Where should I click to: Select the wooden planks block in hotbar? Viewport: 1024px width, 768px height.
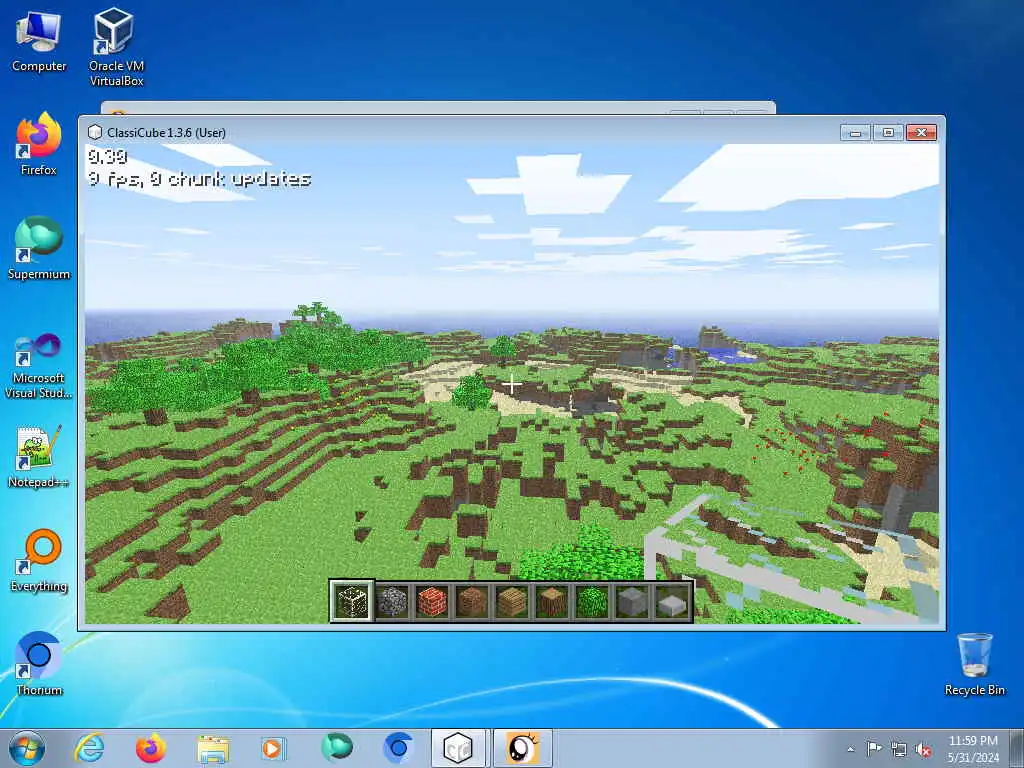coord(512,601)
